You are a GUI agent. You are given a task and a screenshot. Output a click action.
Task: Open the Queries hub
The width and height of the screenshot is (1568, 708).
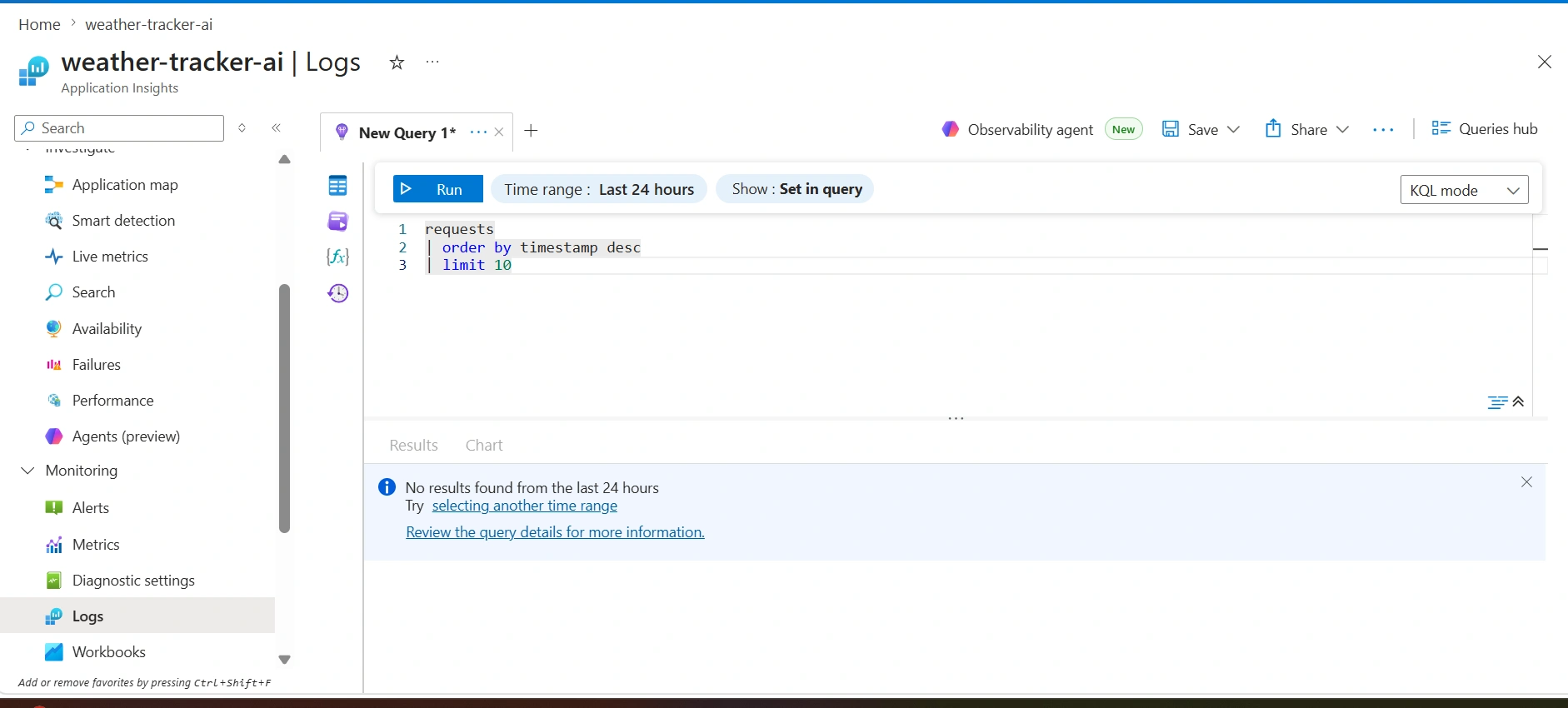click(x=1485, y=129)
